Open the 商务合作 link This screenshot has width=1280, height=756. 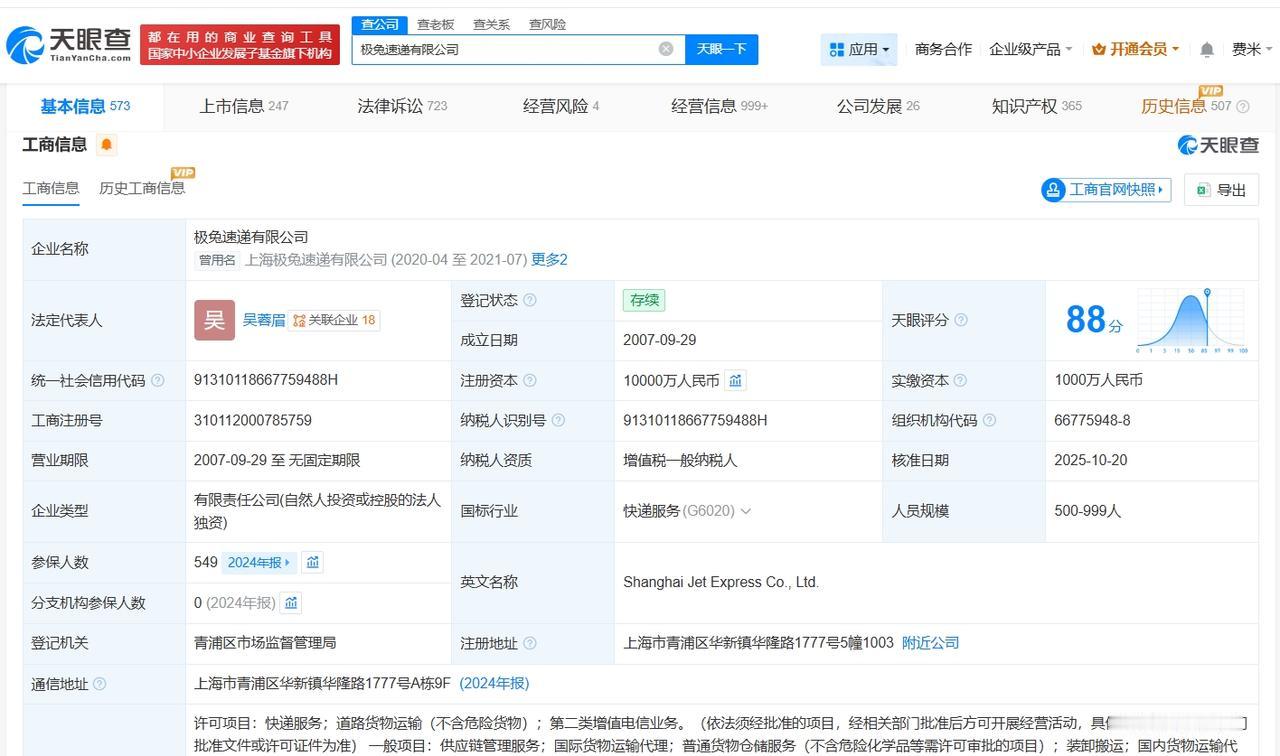point(943,49)
